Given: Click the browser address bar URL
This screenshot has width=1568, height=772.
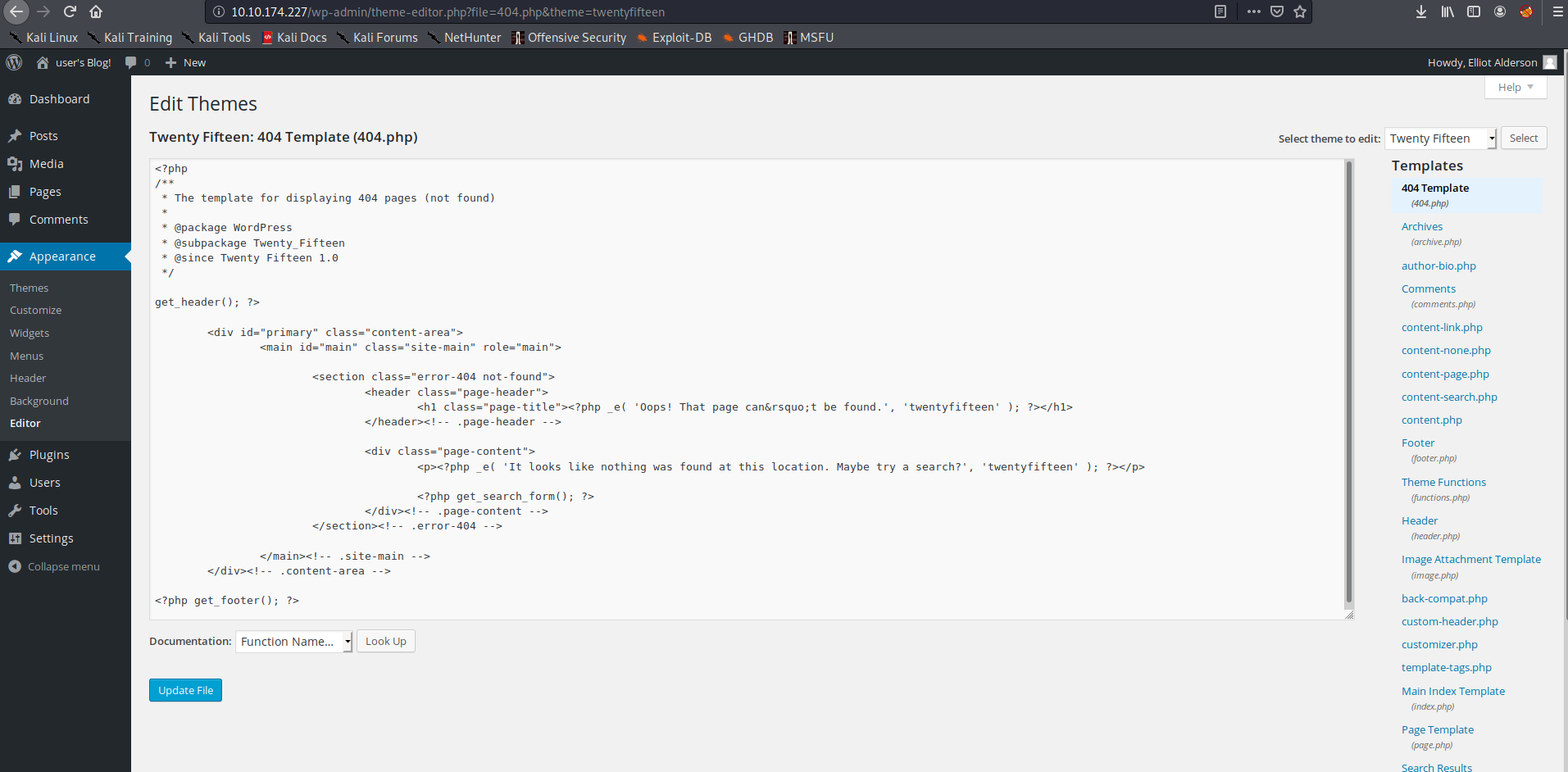Looking at the screenshot, I should [448, 11].
